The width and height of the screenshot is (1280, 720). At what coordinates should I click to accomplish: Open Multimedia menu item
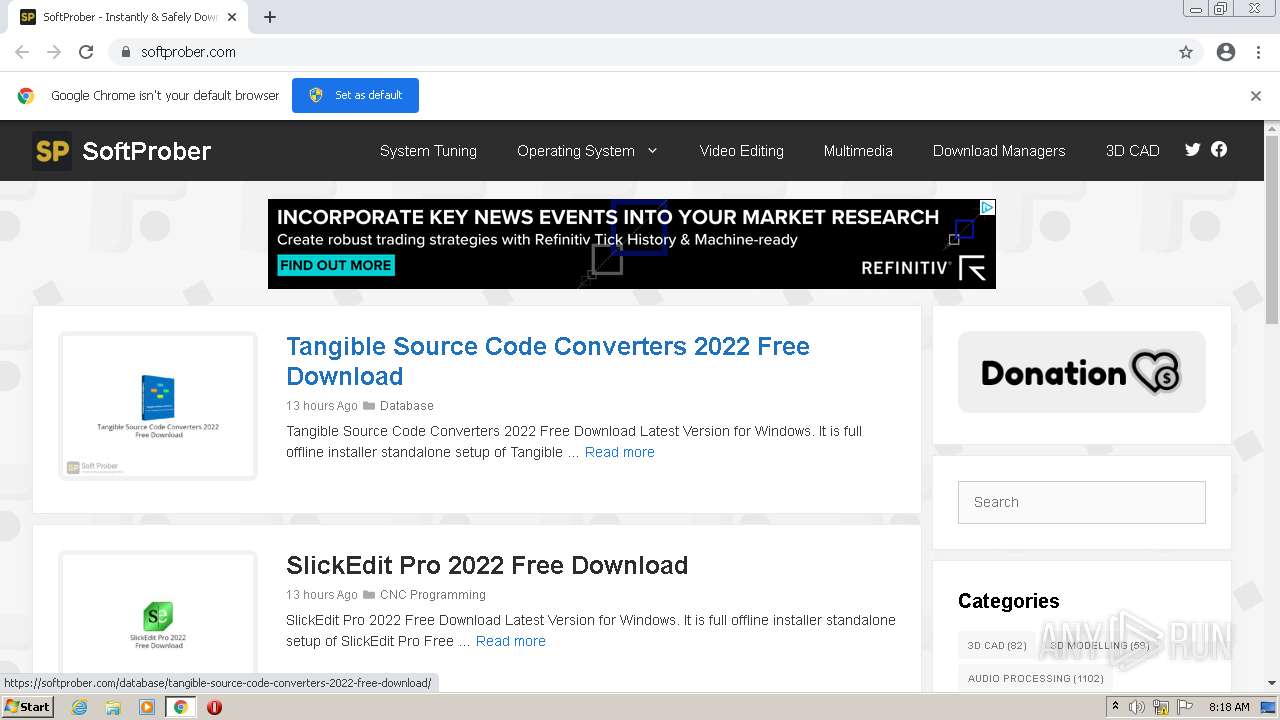click(858, 151)
